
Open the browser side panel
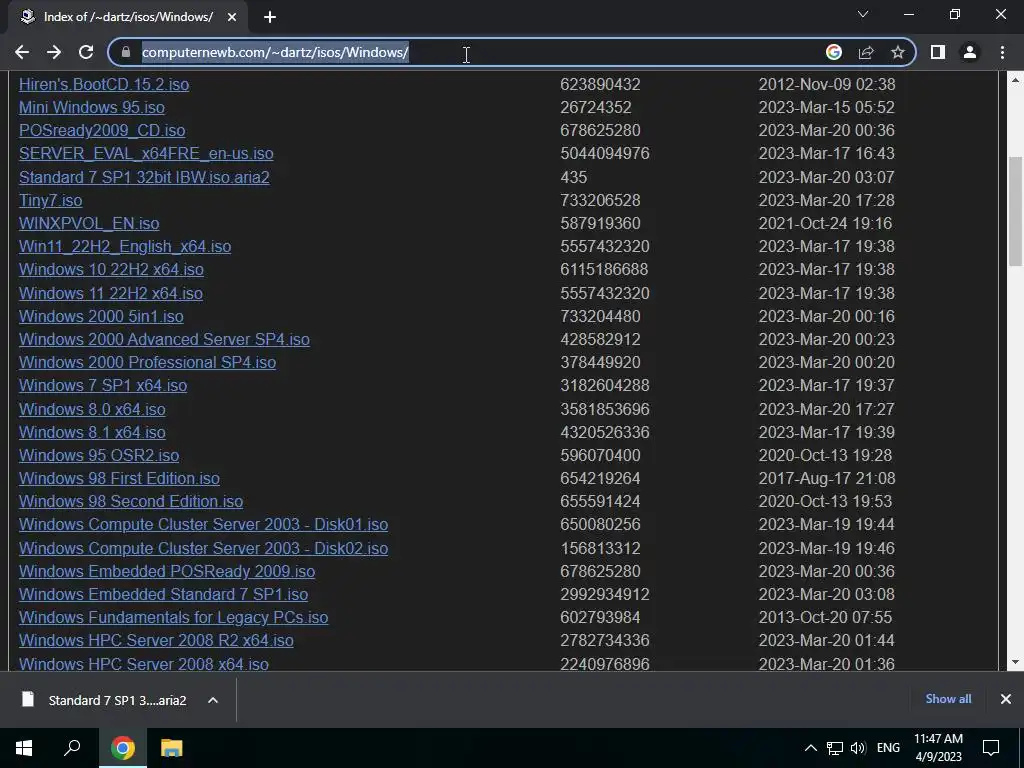(938, 52)
